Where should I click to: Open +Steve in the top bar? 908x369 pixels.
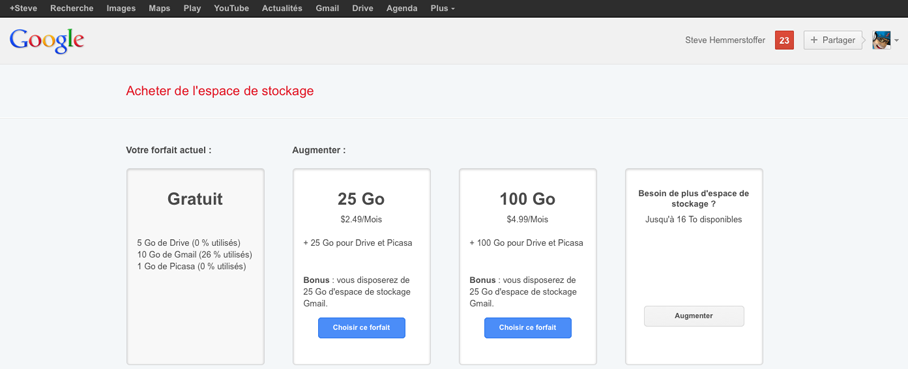[23, 9]
